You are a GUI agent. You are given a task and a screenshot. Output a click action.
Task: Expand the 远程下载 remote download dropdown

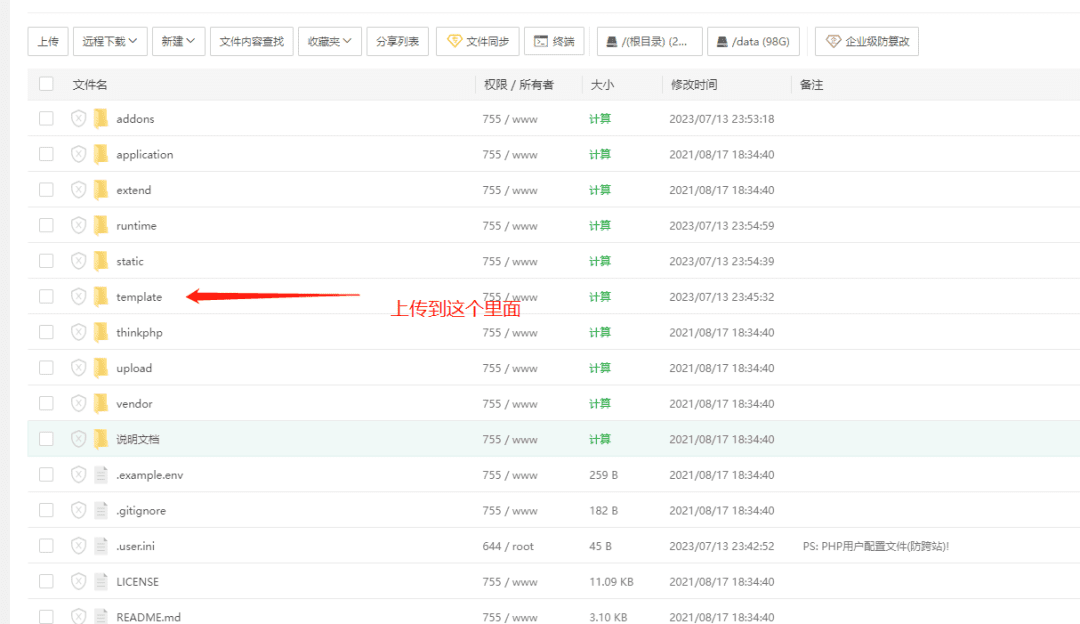110,41
